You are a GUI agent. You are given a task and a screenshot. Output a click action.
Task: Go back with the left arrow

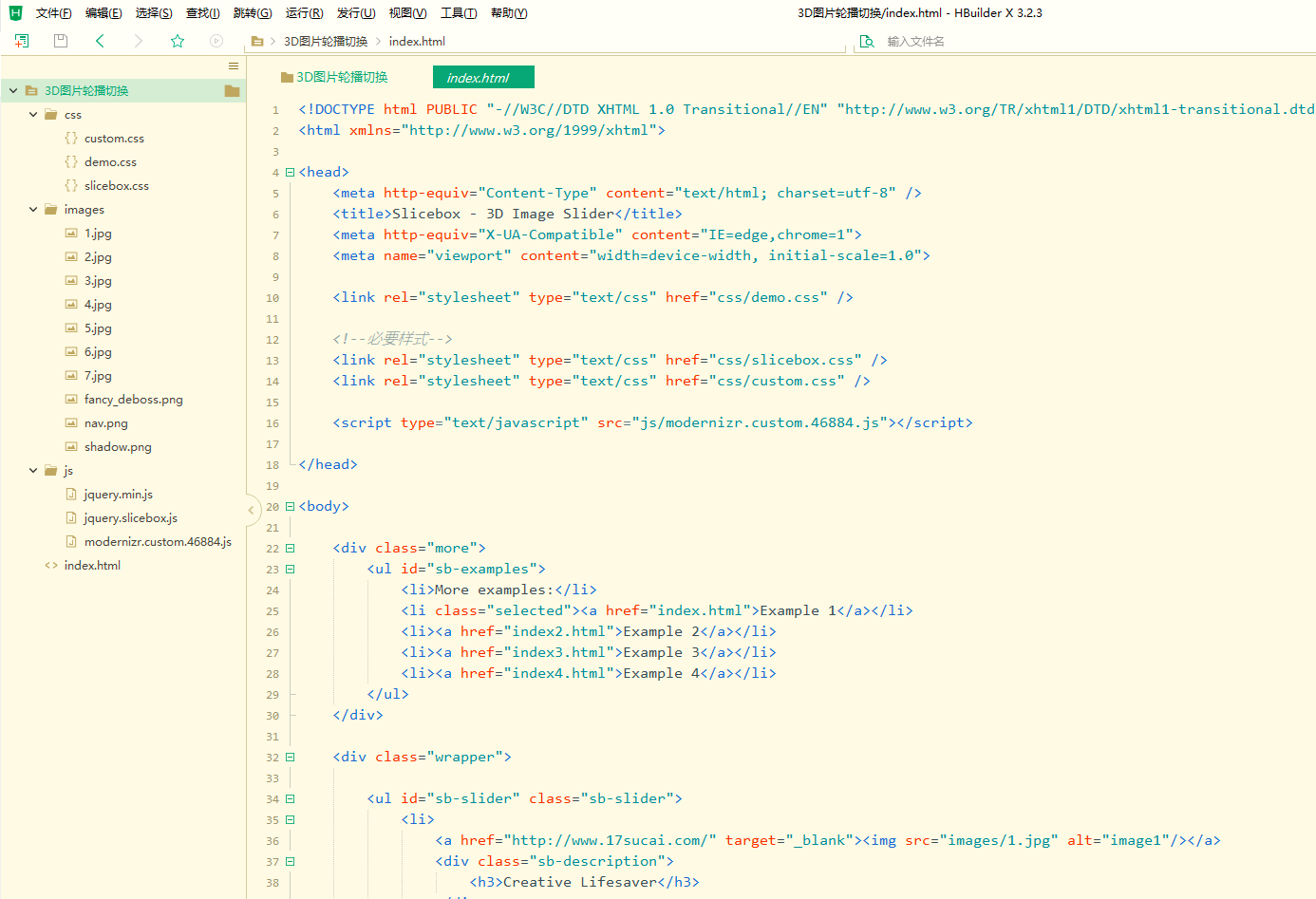(100, 41)
